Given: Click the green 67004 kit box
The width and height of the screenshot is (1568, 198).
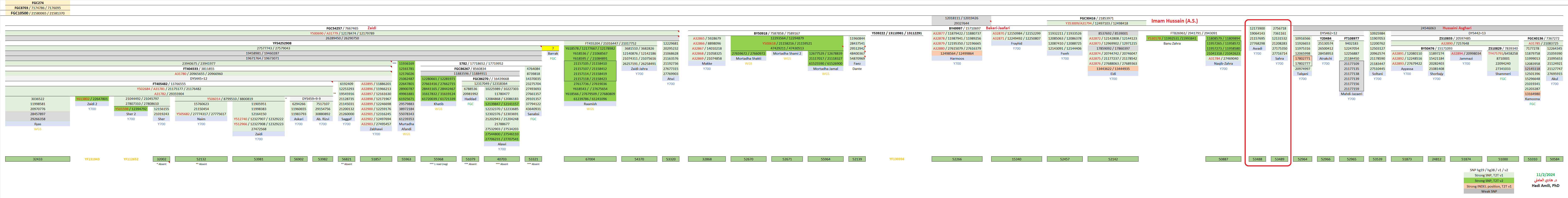Looking at the screenshot, I should (x=590, y=159).
